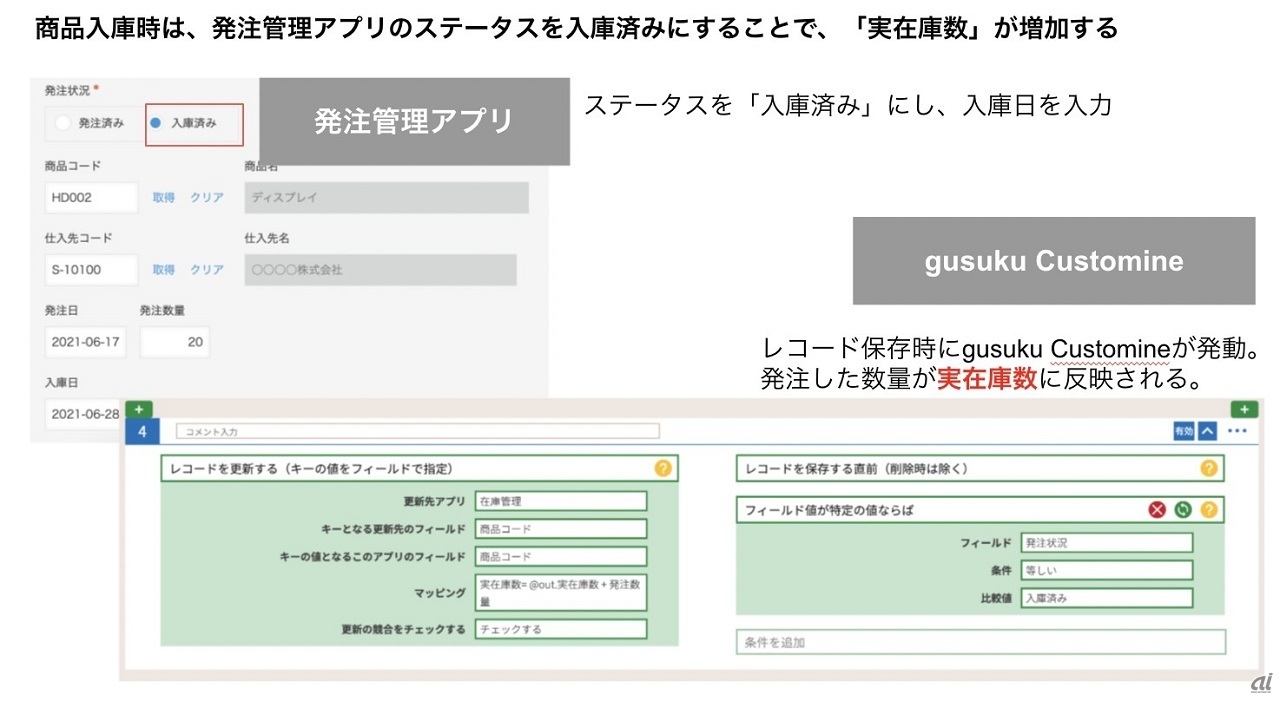The height and width of the screenshot is (701, 1280).
Task: Click the gusuku Customine gray banner
Action: coord(1054,261)
